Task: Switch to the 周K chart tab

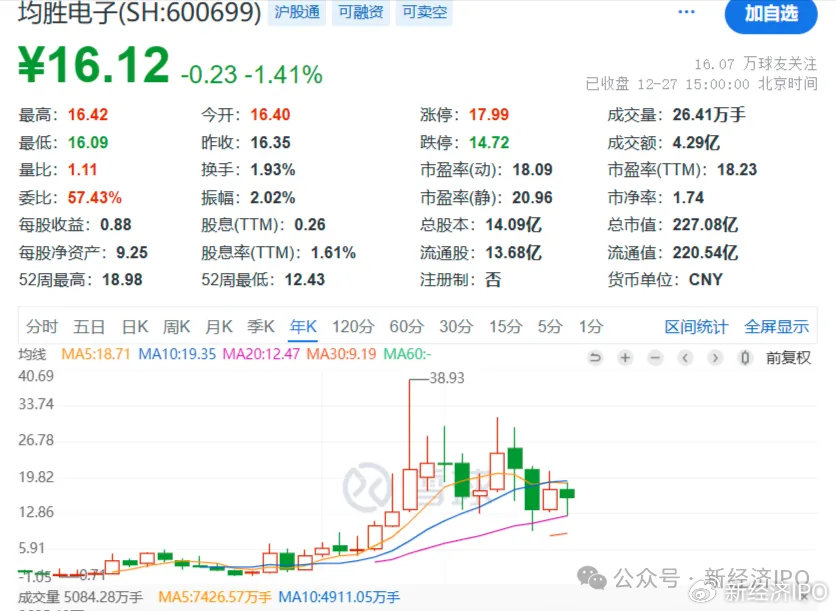Action: pos(176,326)
